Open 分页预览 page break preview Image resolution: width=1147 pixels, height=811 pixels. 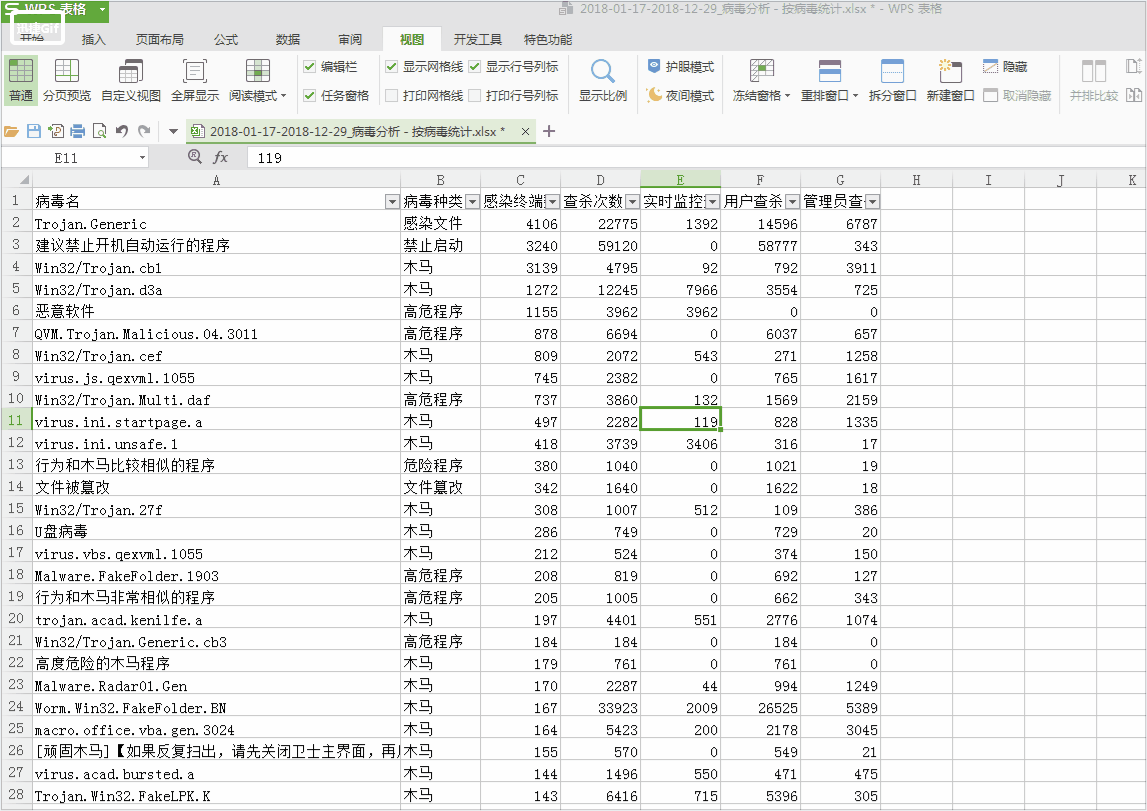[x=66, y=80]
